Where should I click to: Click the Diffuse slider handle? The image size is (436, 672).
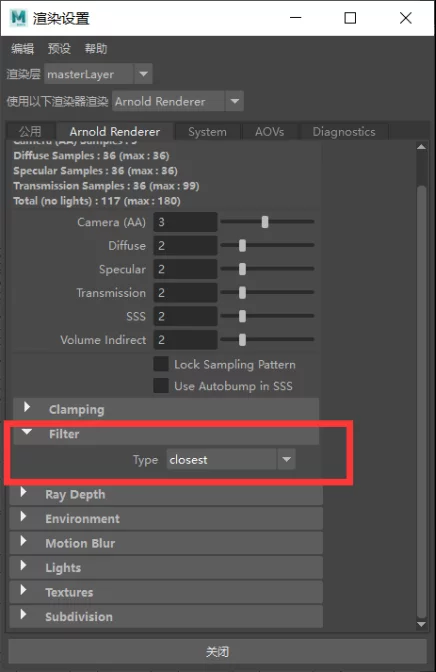coord(242,245)
